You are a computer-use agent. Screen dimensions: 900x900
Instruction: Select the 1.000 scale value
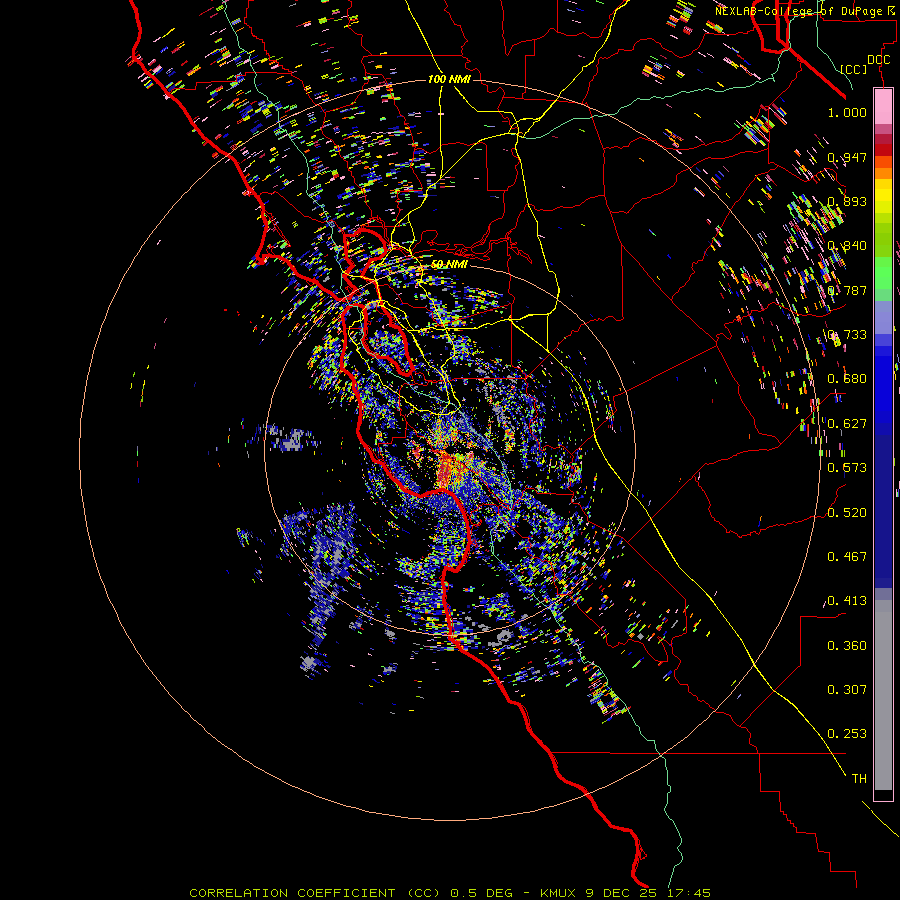[x=847, y=112]
